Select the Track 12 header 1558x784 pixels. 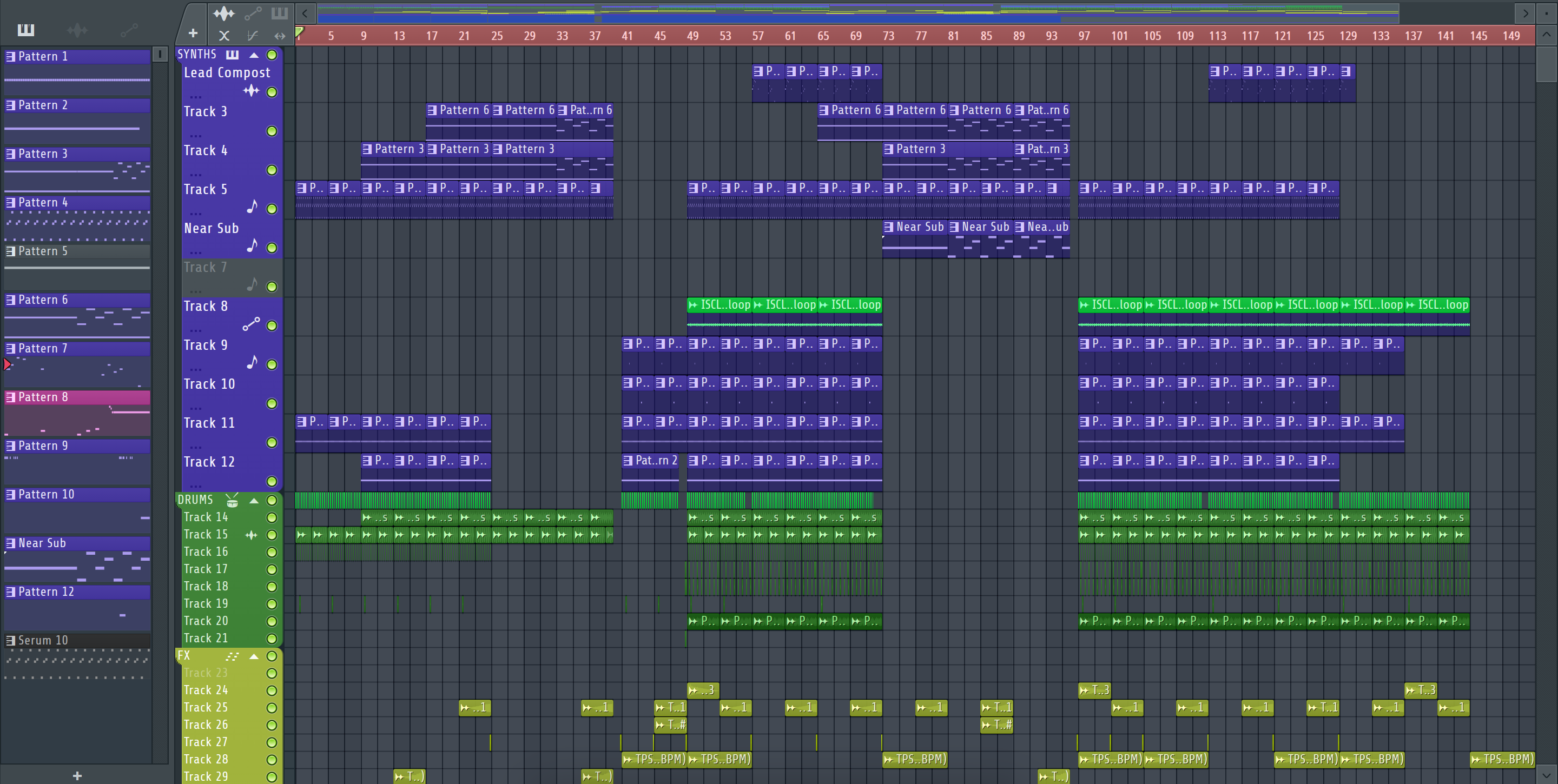point(232,471)
